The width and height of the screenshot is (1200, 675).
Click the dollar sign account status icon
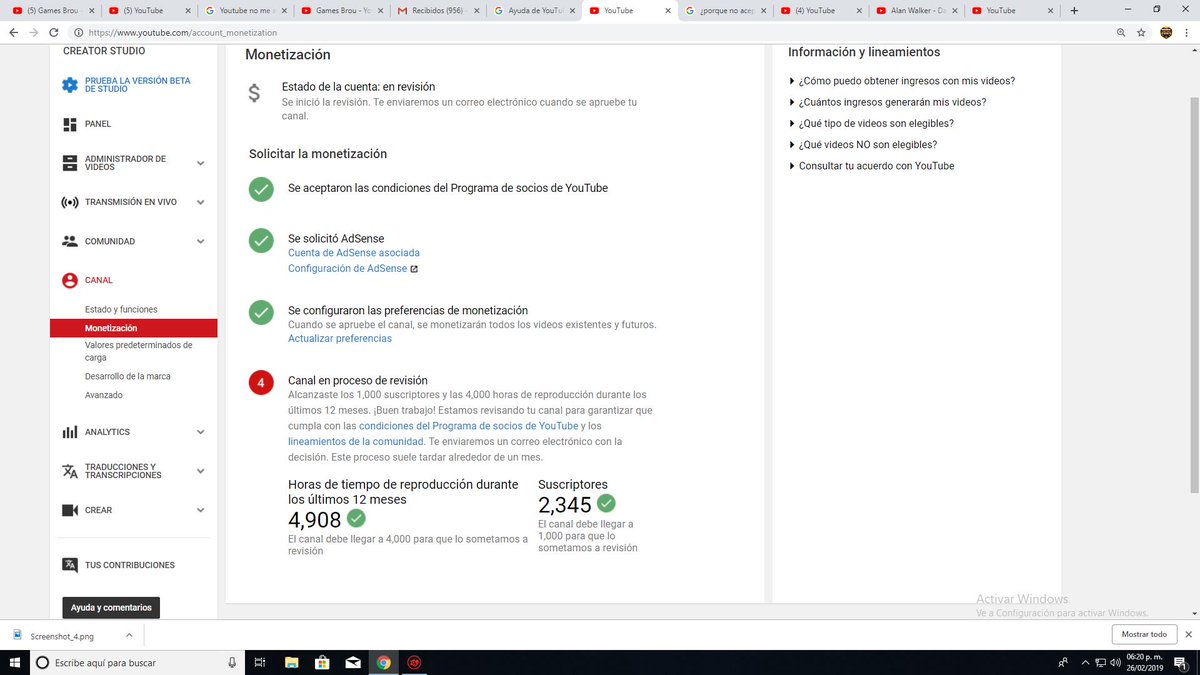pos(255,94)
